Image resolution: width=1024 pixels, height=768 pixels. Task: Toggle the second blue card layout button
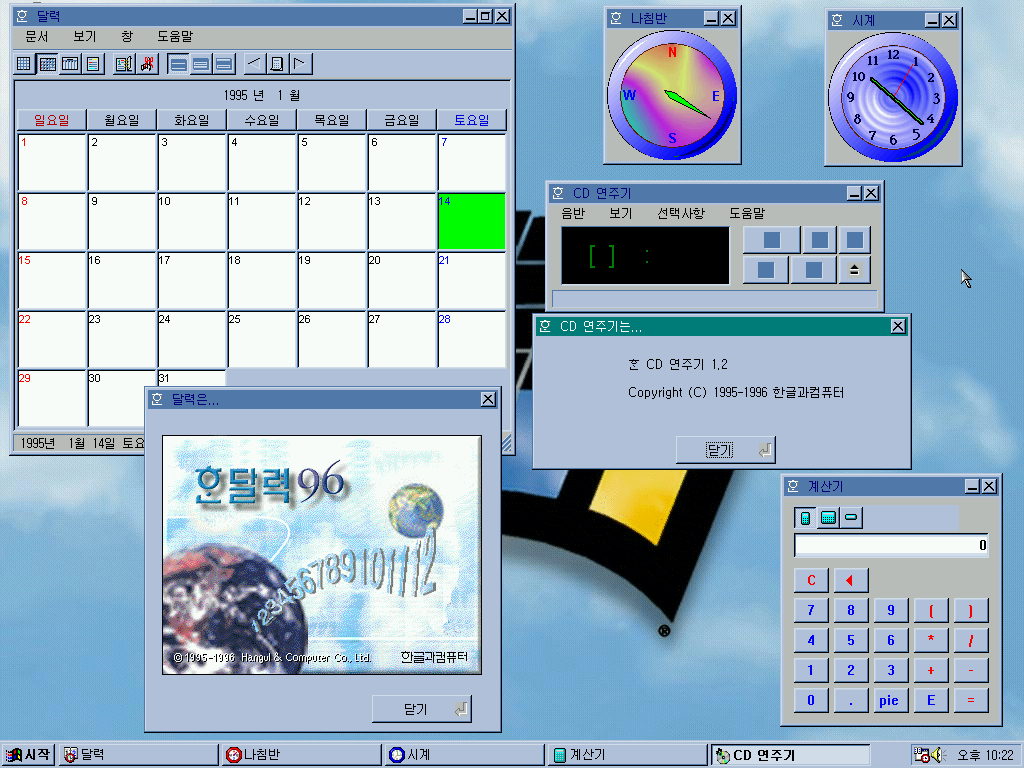point(201,63)
